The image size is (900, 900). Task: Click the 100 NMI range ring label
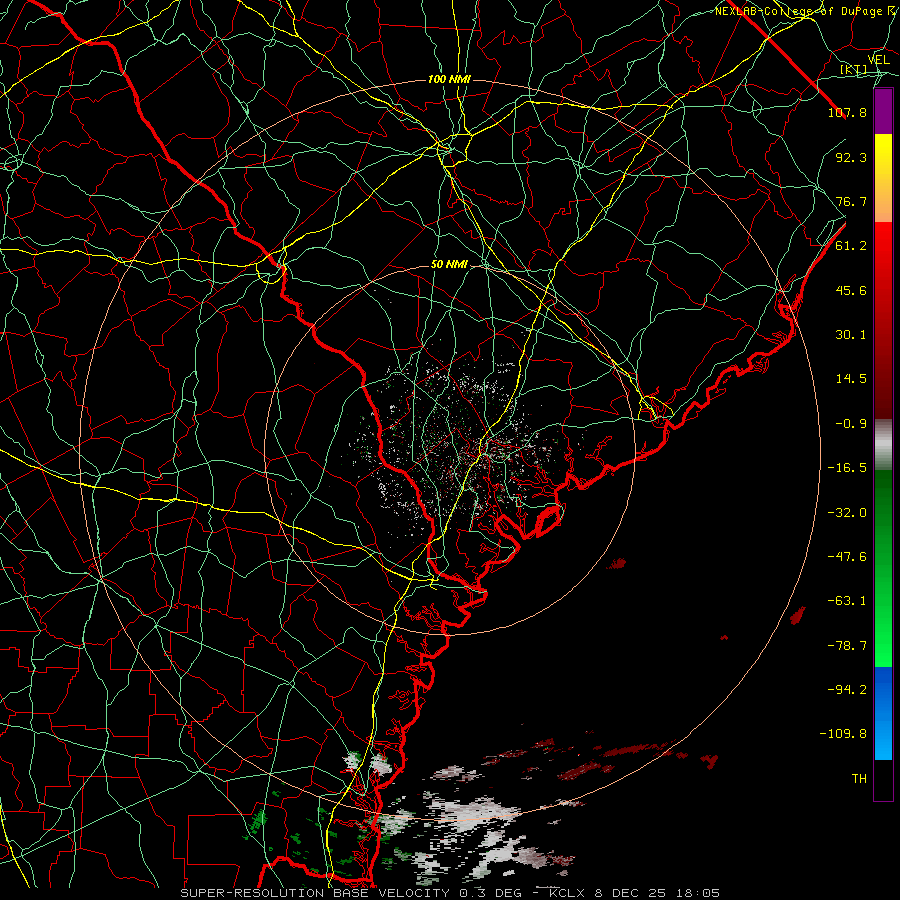click(x=449, y=79)
